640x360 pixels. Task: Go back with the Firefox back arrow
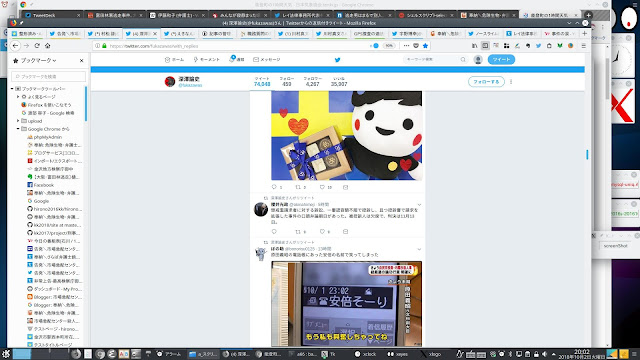16,46
